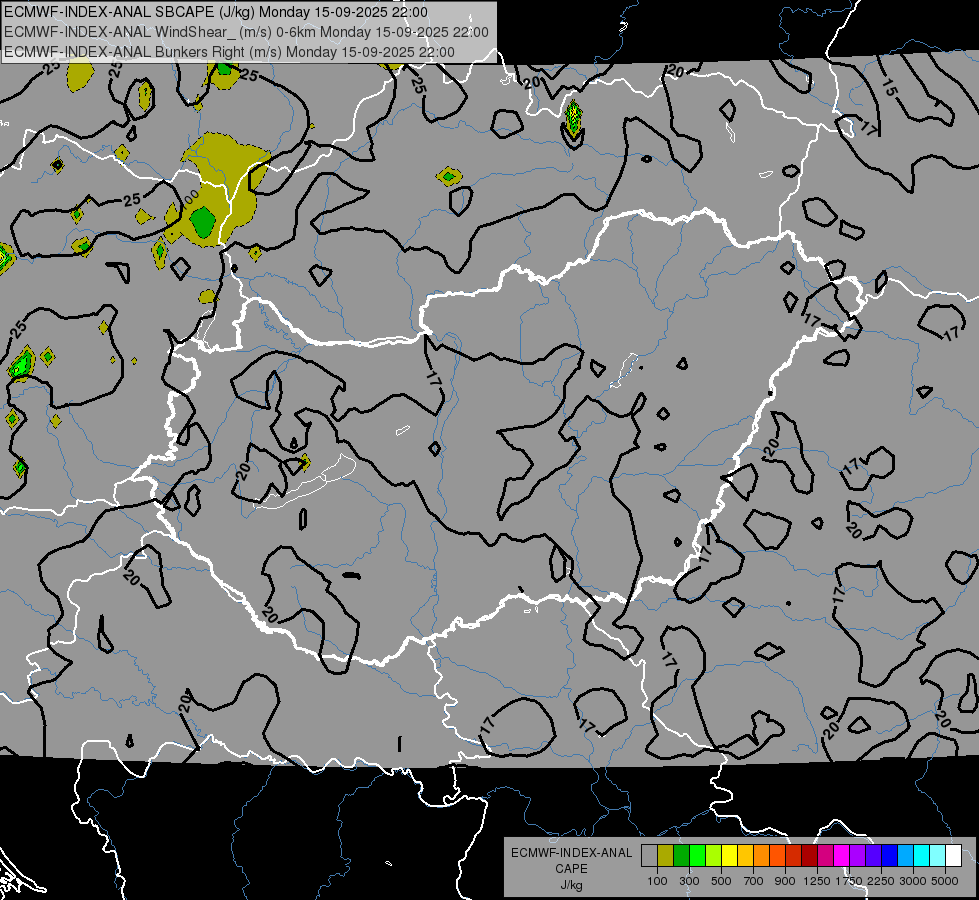The image size is (979, 900).
Task: Pick the pure yellow legend swatch
Action: click(729, 856)
